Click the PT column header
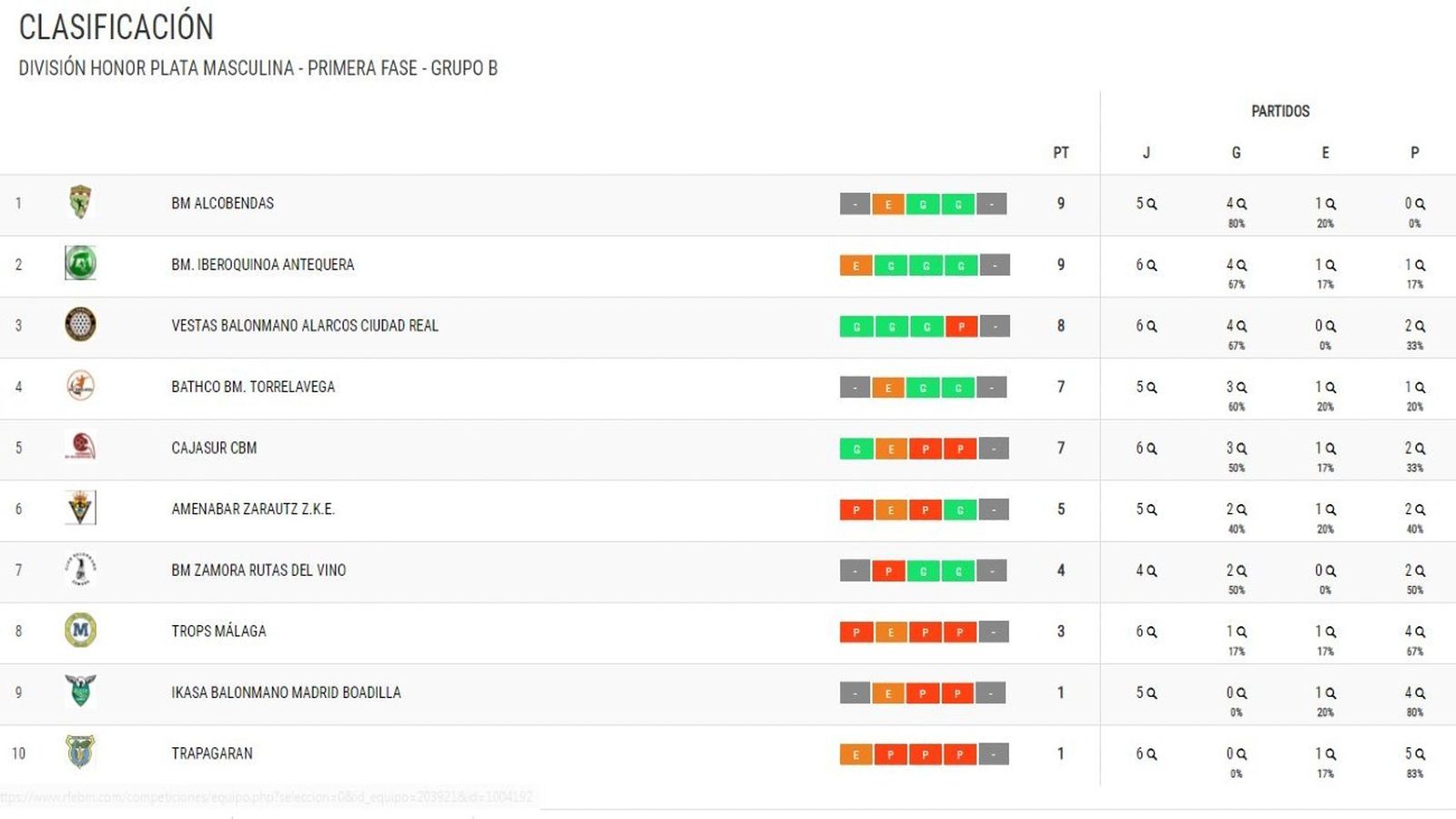1456x819 pixels. click(x=1060, y=152)
